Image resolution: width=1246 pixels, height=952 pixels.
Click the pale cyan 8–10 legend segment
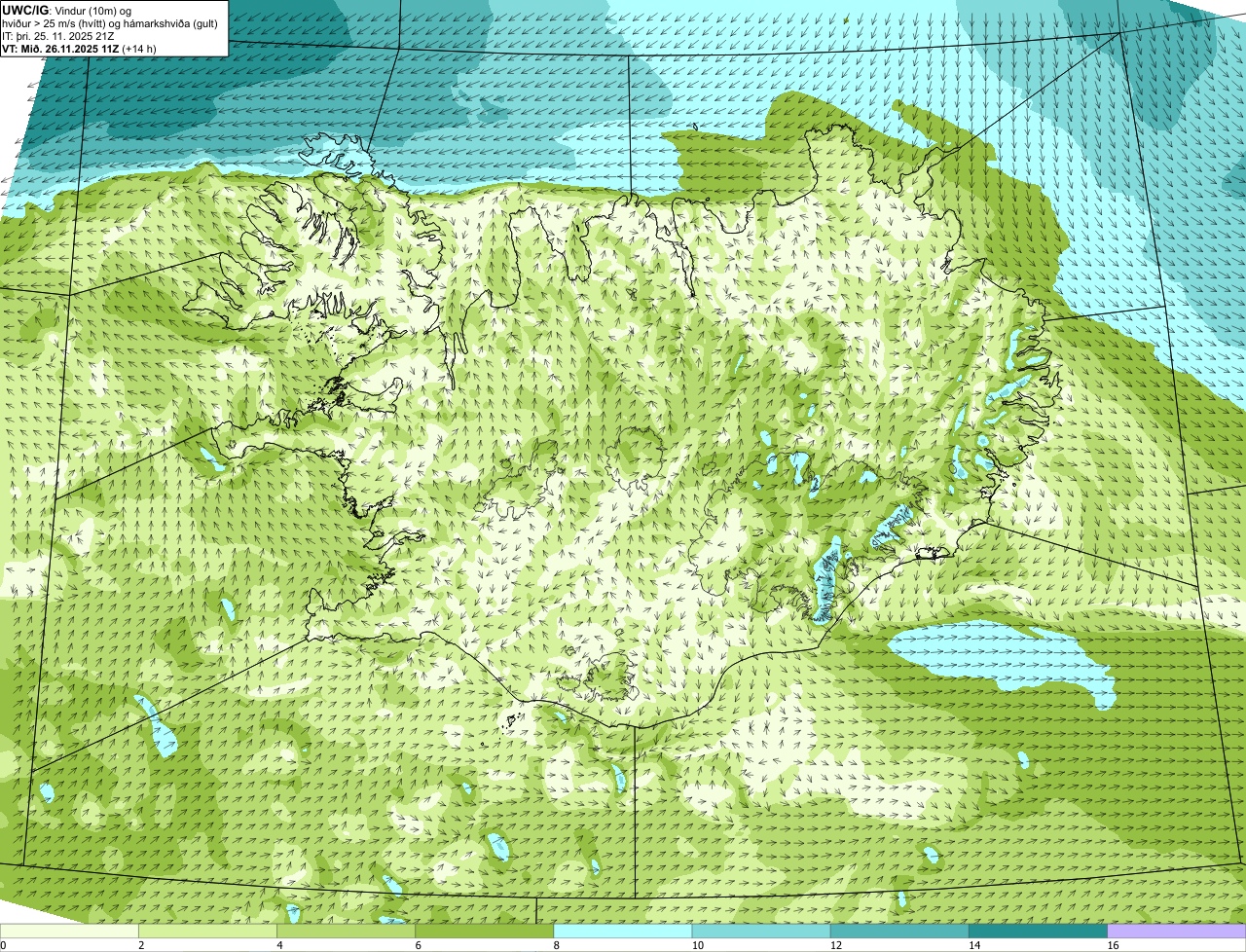click(x=623, y=932)
